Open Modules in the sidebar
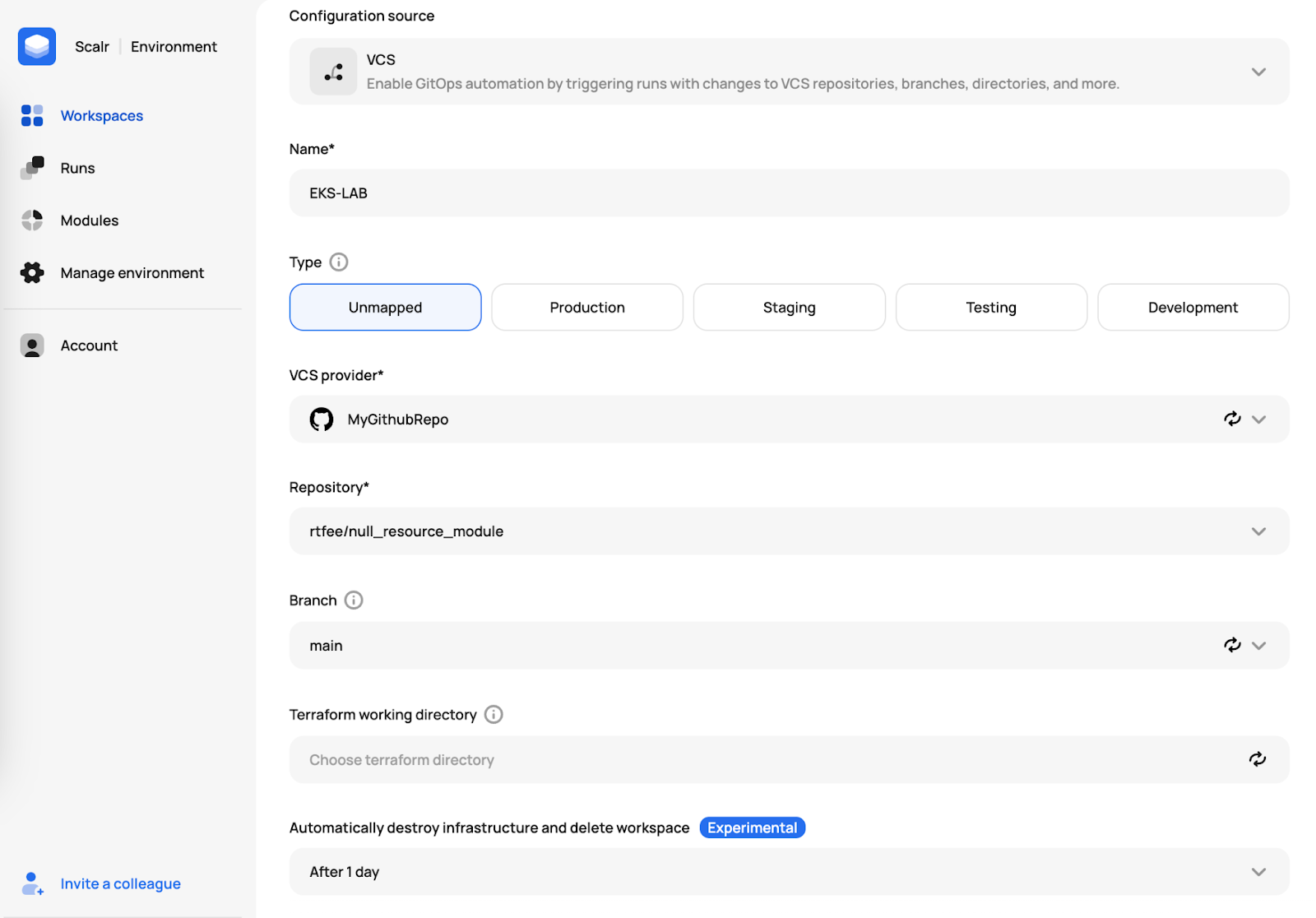Image resolution: width=1316 pixels, height=918 pixels. tap(90, 220)
